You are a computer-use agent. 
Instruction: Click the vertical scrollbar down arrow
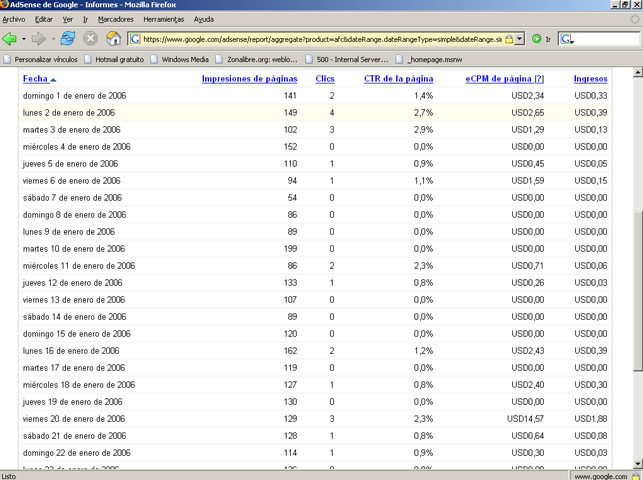[x=637, y=464]
